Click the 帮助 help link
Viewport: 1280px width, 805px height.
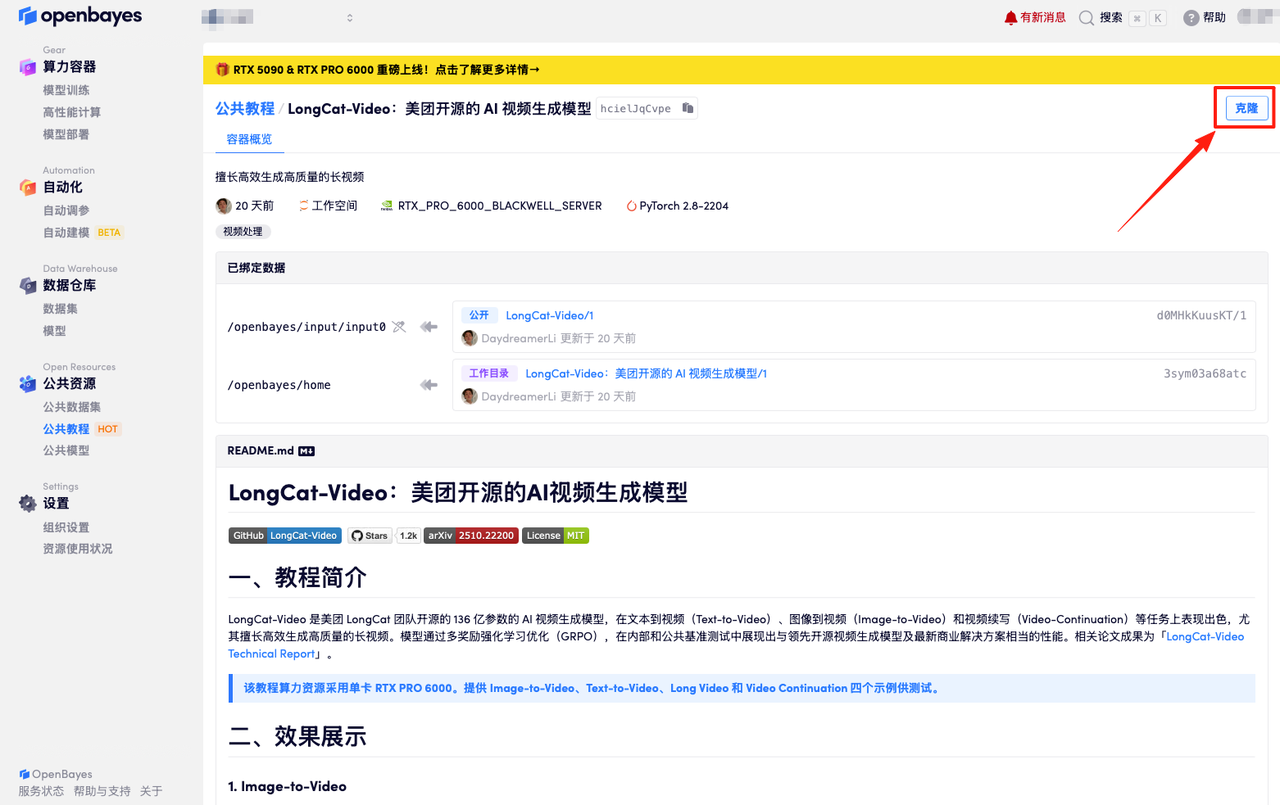click(x=1214, y=18)
